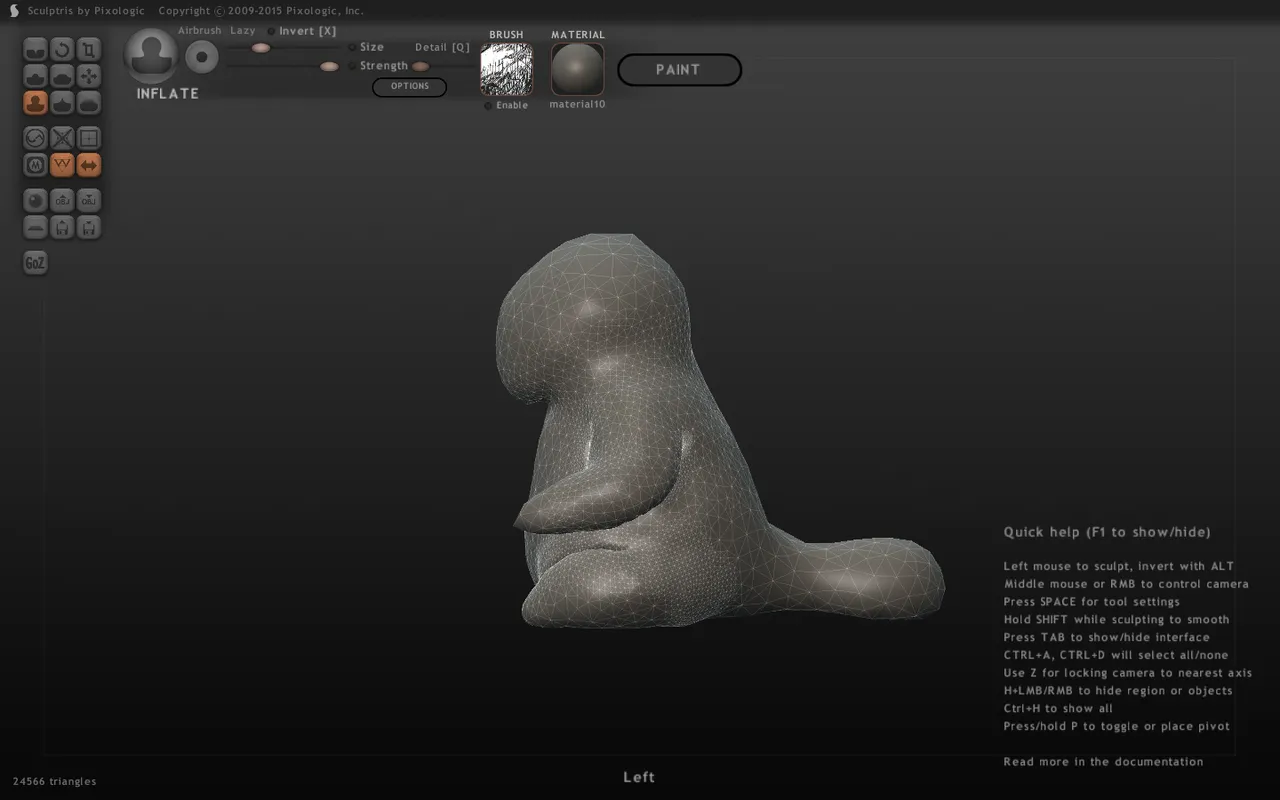Click the '24566 triangles' counter
The height and width of the screenshot is (800, 1280).
[55, 781]
